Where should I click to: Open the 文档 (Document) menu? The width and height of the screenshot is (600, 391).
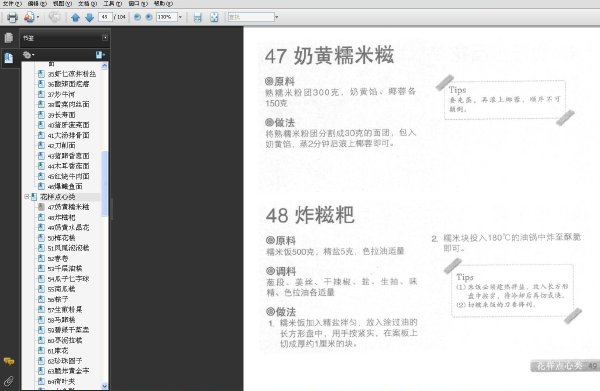[x=88, y=3]
